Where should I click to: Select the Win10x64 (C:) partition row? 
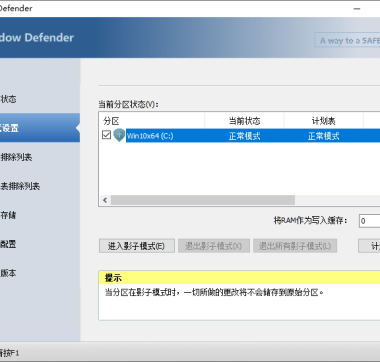tap(239, 135)
